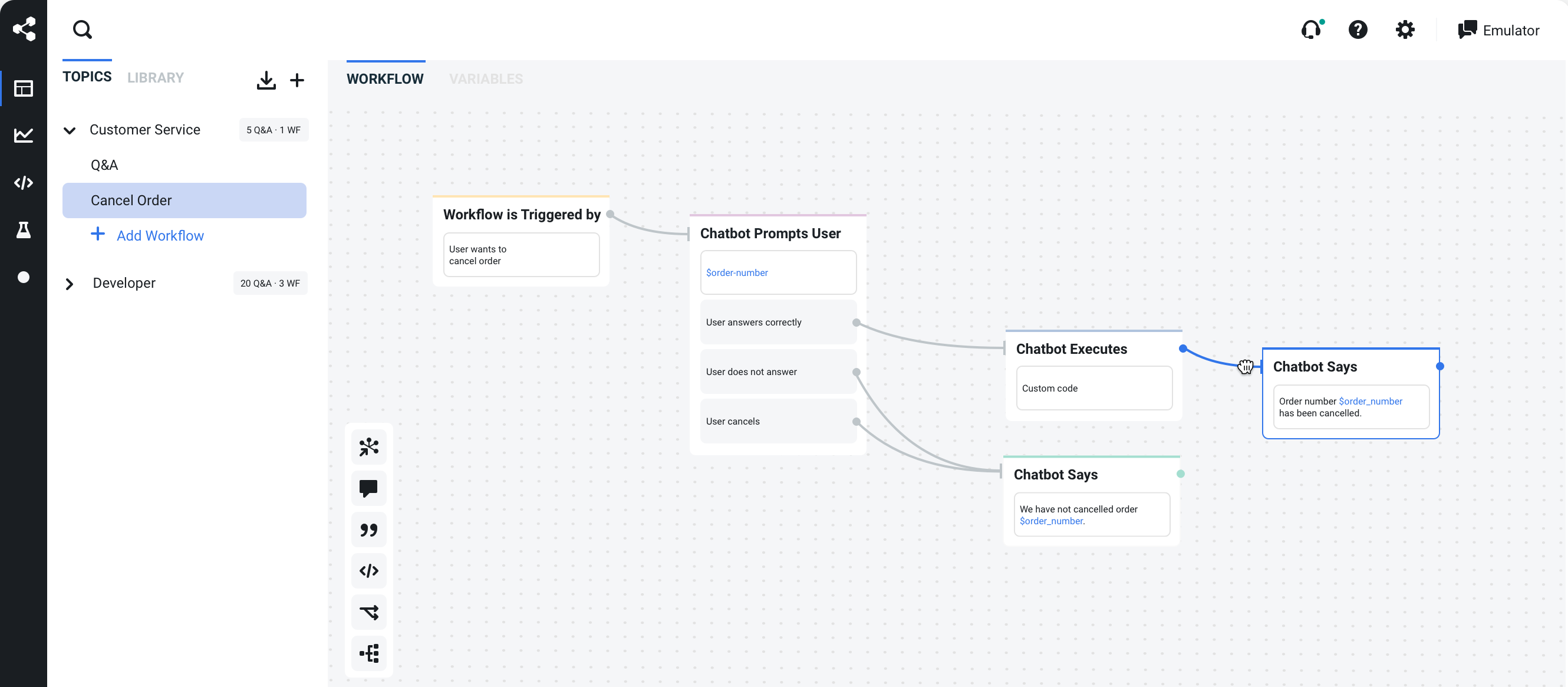This screenshot has width=1568, height=687.
Task: Open the code sidebar icon
Action: coord(23,183)
